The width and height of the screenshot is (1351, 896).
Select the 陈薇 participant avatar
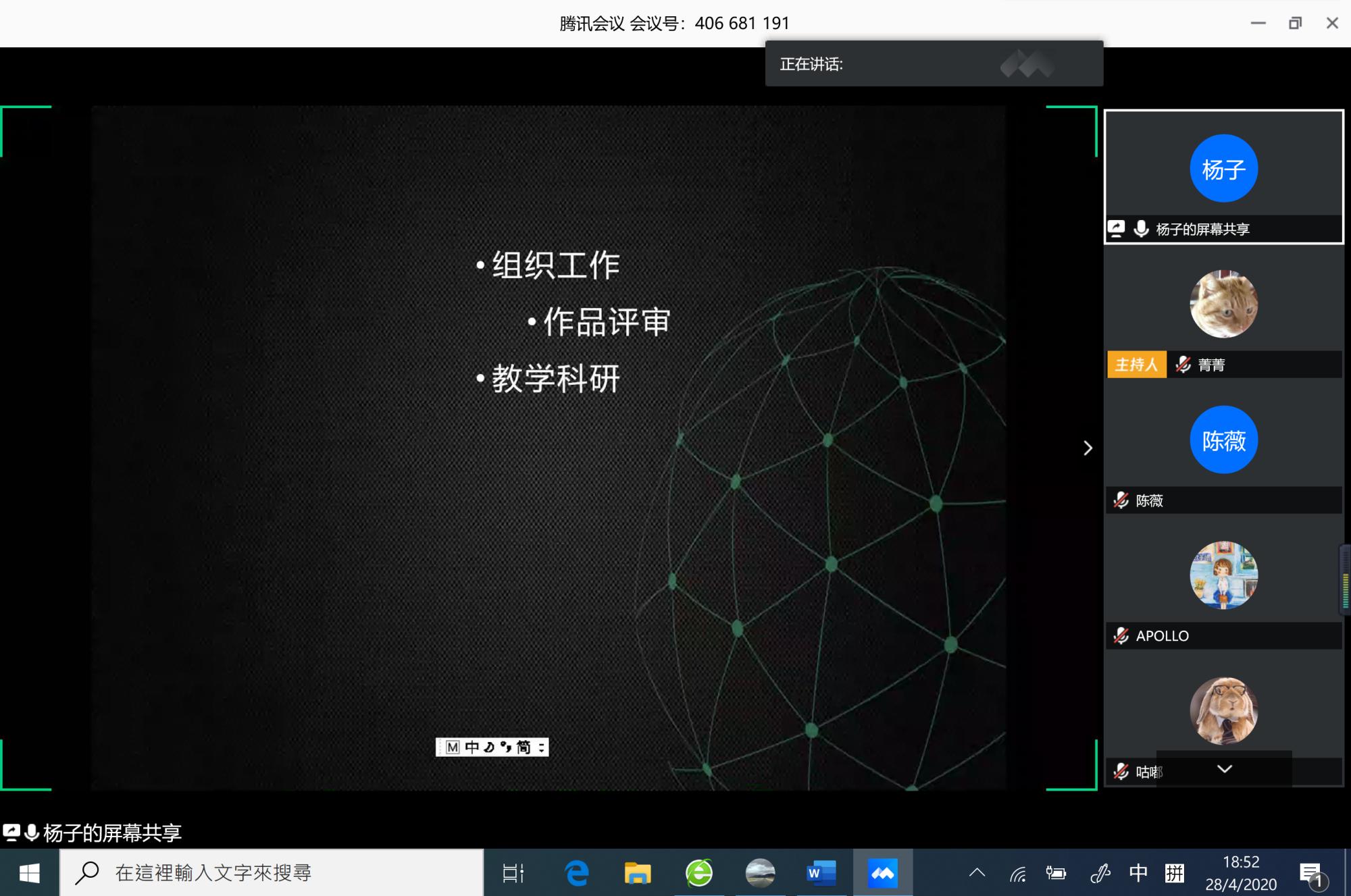[x=1223, y=440]
